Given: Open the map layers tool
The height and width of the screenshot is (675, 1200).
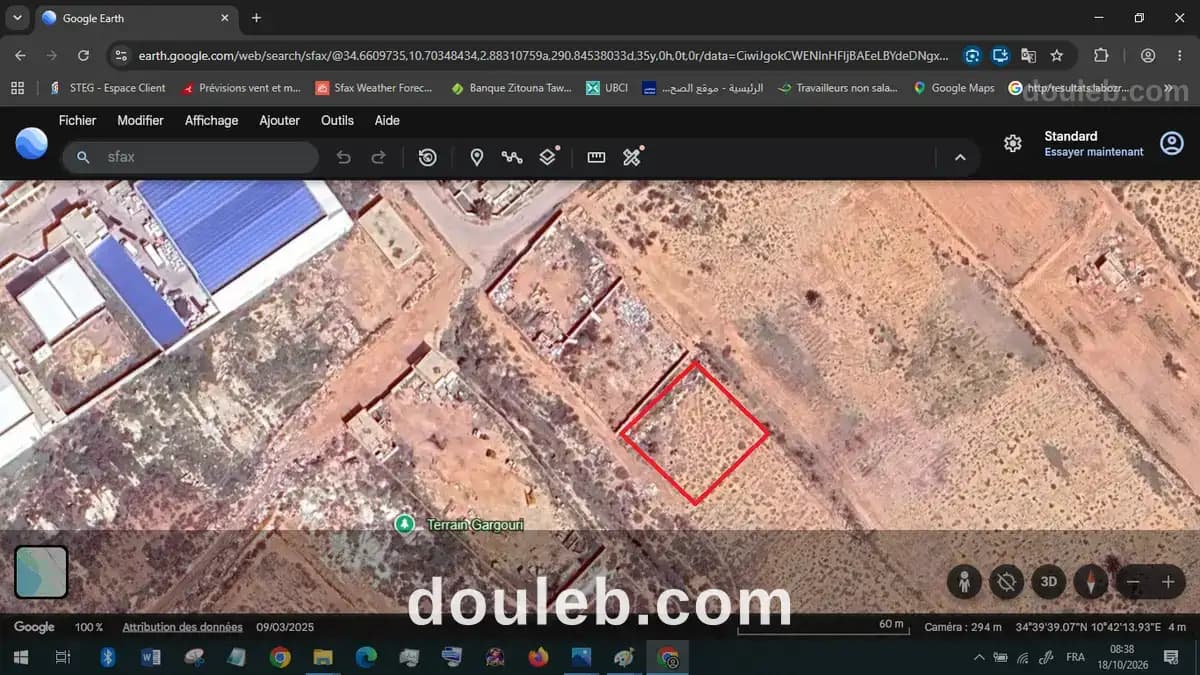Looking at the screenshot, I should point(548,156).
